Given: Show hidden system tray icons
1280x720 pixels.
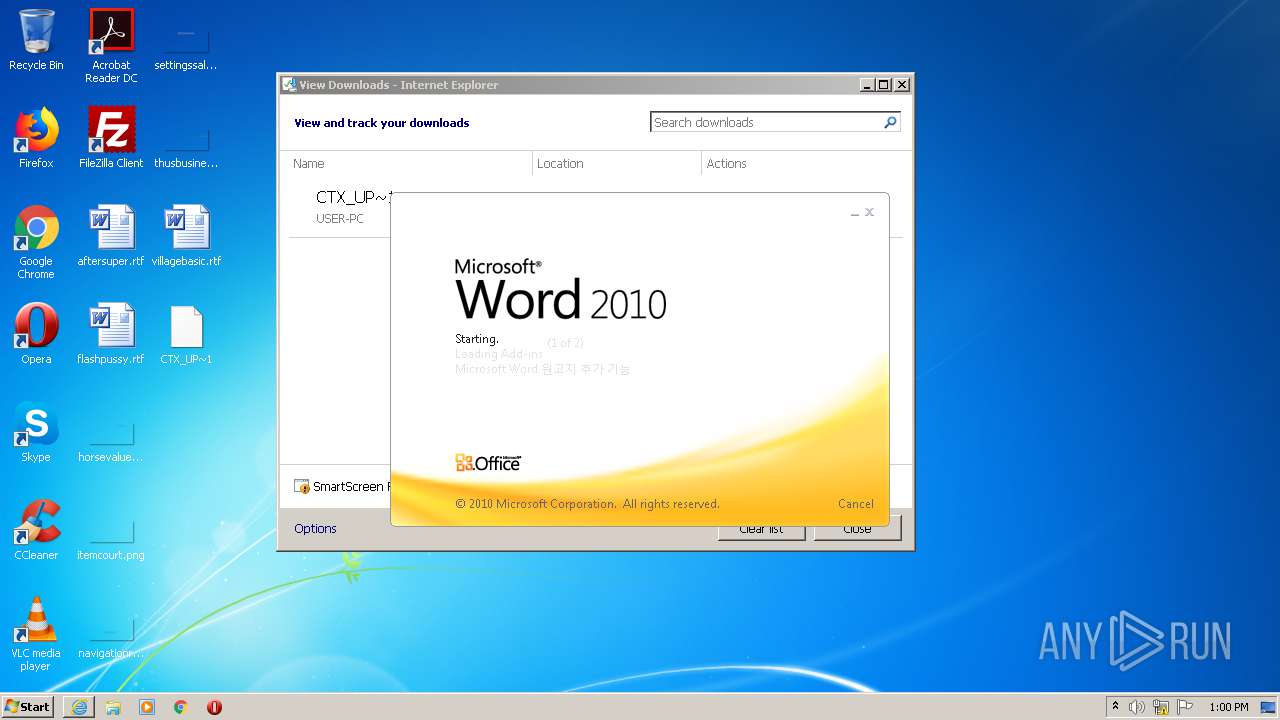Looking at the screenshot, I should click(1115, 707).
